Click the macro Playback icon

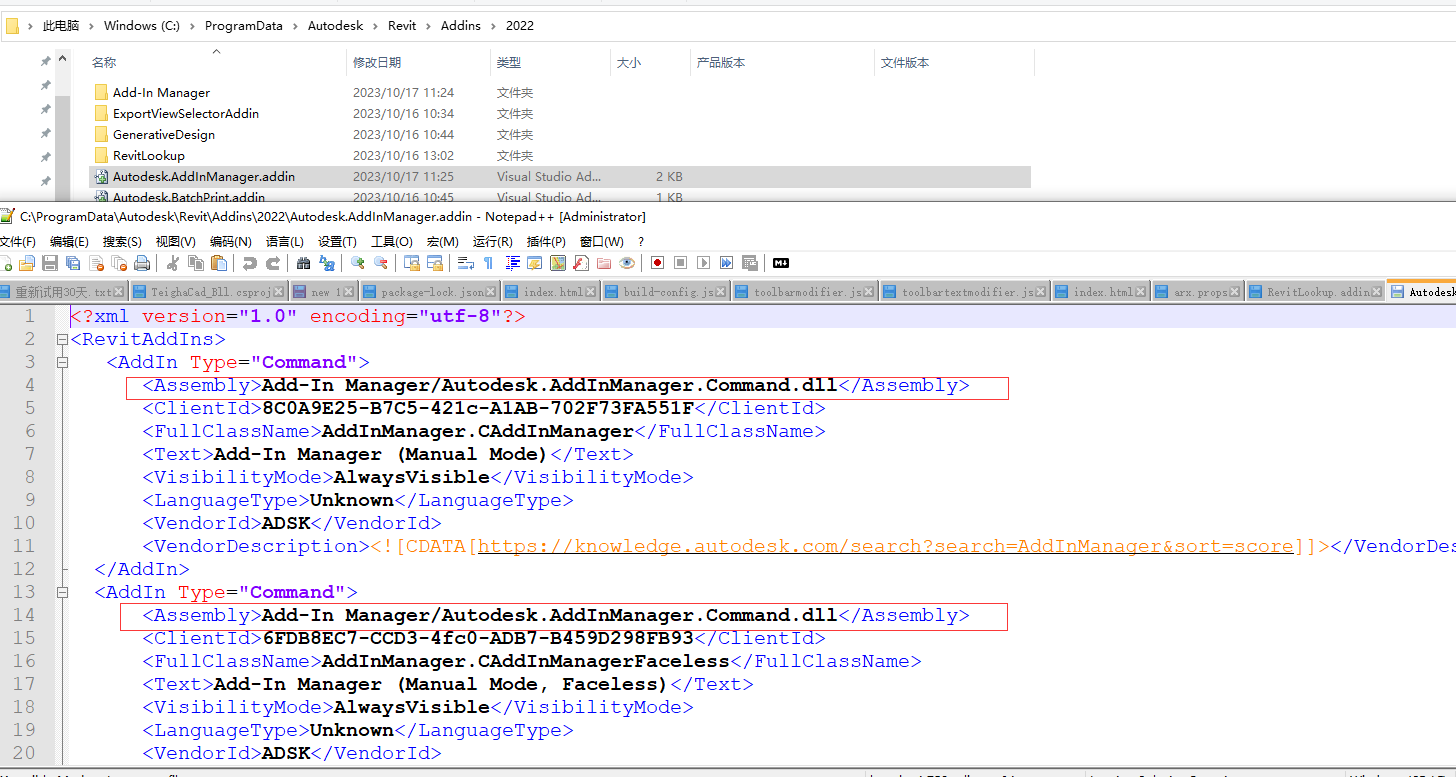tap(703, 263)
